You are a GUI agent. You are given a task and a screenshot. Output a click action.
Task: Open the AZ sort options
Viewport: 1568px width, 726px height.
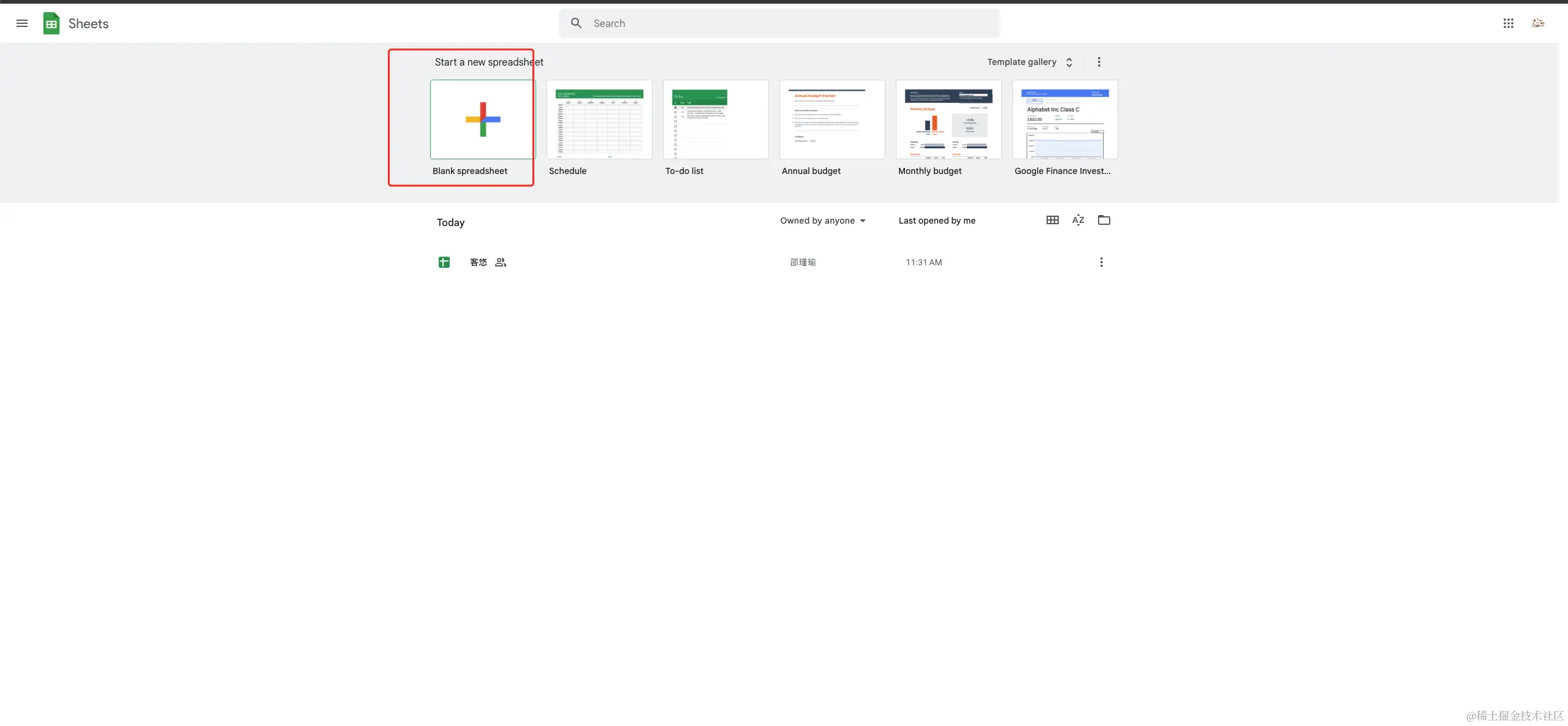pos(1078,220)
